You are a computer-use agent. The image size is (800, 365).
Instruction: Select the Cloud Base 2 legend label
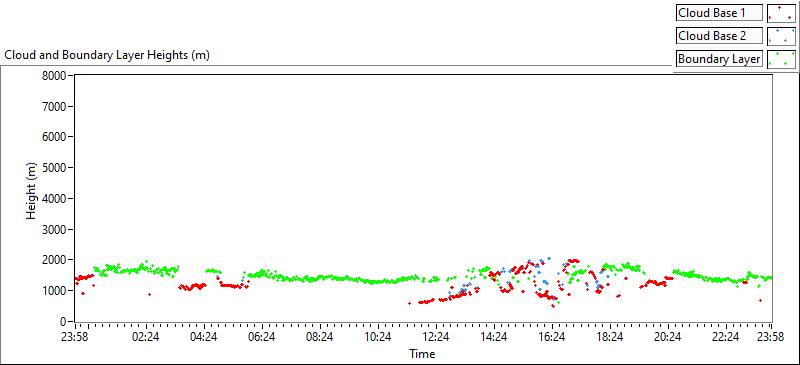pyautogui.click(x=719, y=36)
